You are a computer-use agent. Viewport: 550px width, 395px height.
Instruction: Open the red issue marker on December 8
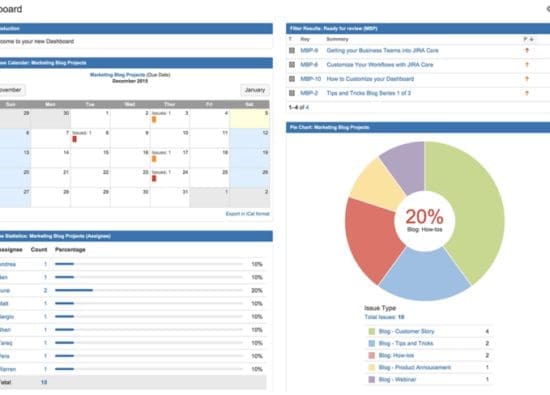tap(74, 139)
